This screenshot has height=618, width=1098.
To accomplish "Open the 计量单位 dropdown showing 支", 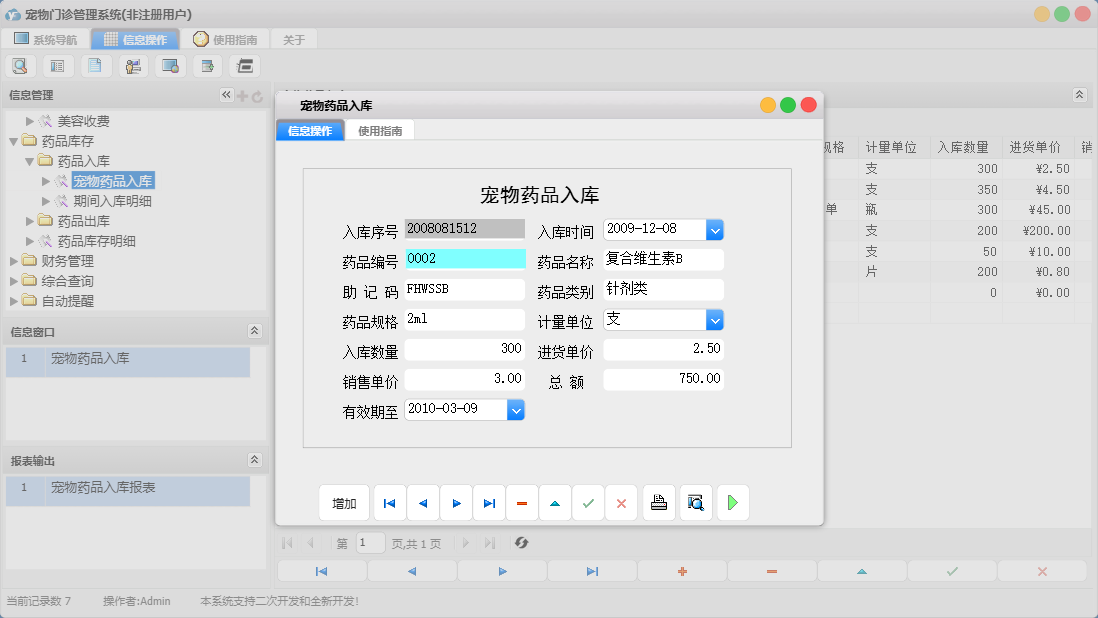I will click(714, 318).
